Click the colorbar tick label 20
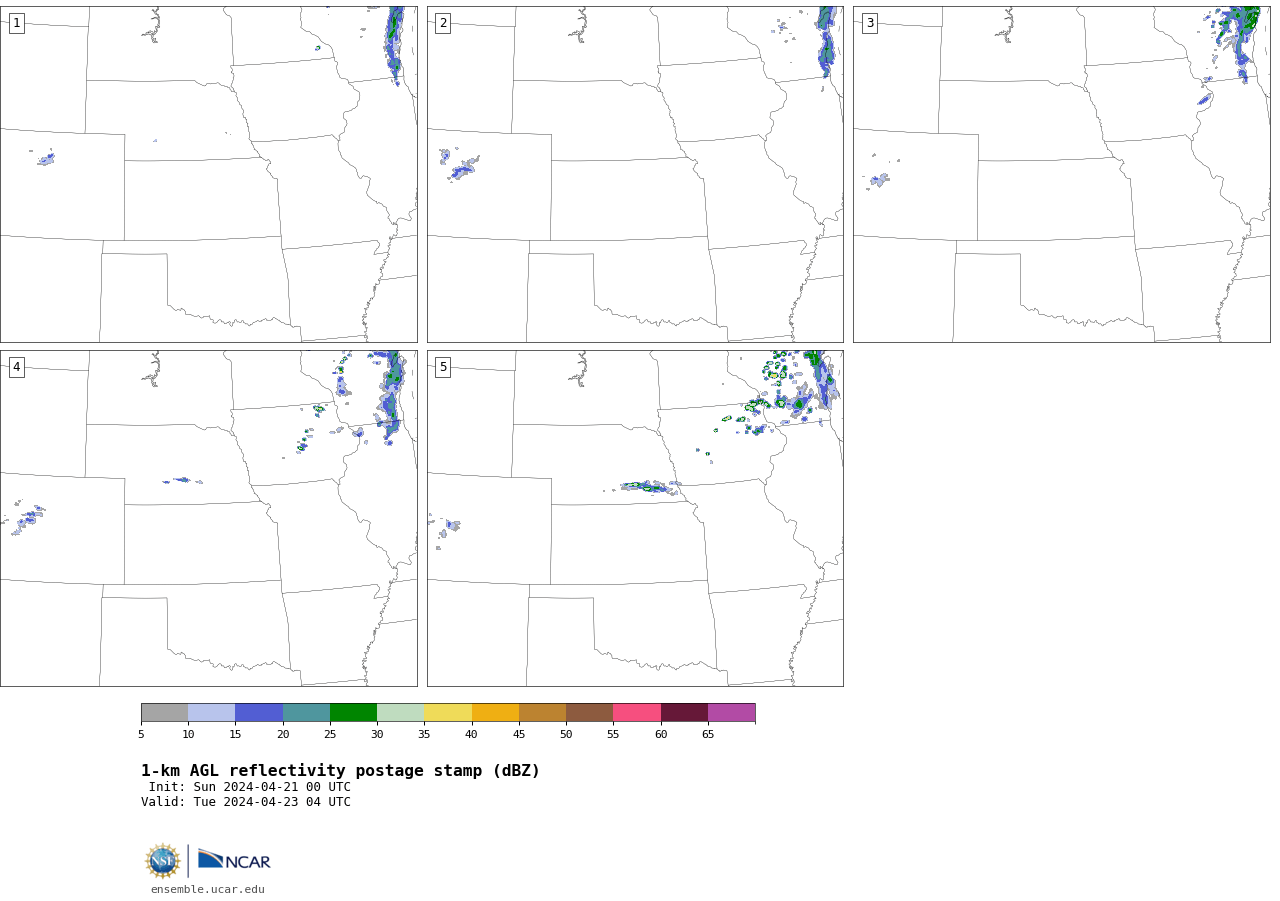Screen dimensions: 1280x901 pos(283,735)
